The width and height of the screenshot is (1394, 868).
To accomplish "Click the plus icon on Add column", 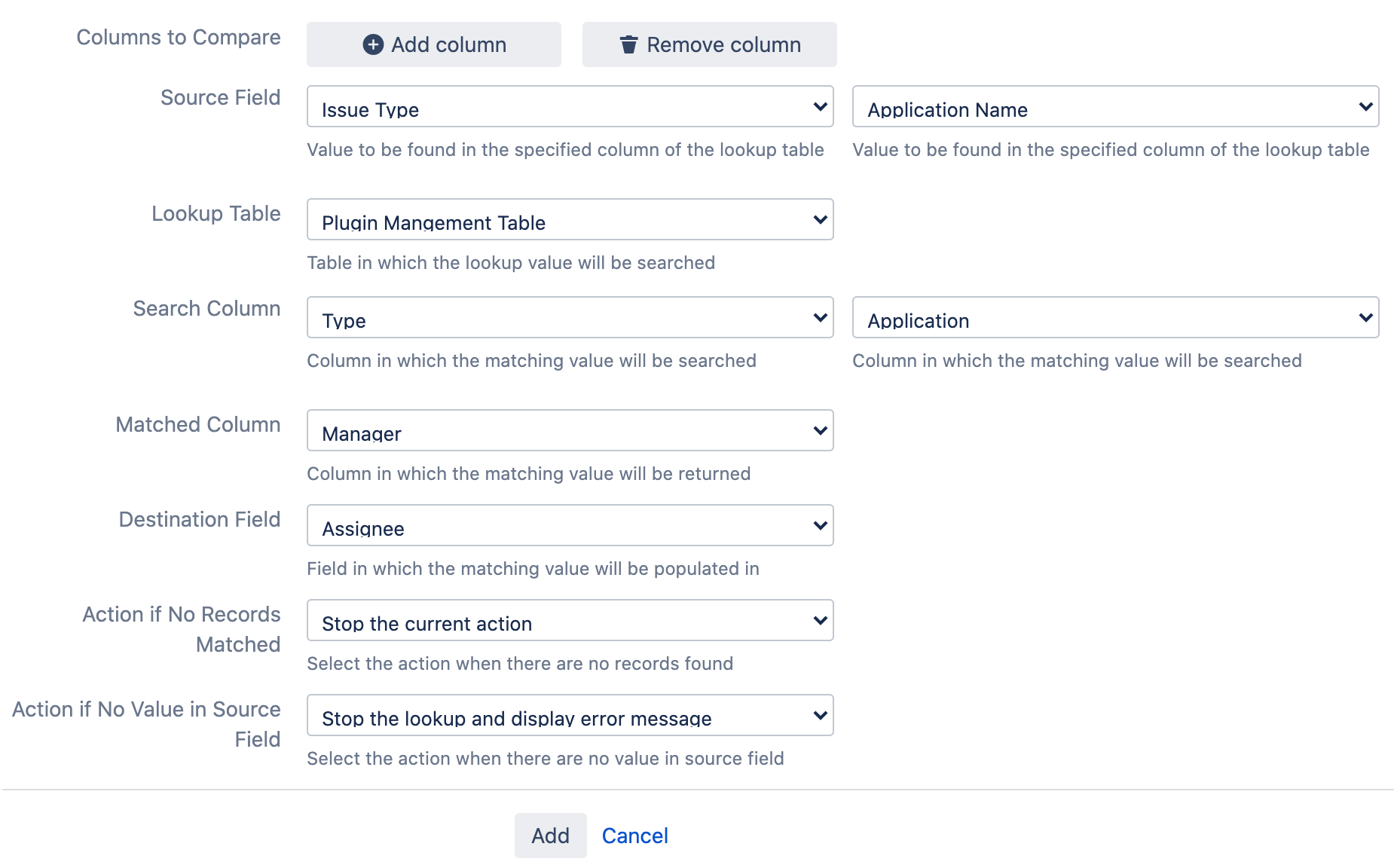I will pyautogui.click(x=372, y=44).
